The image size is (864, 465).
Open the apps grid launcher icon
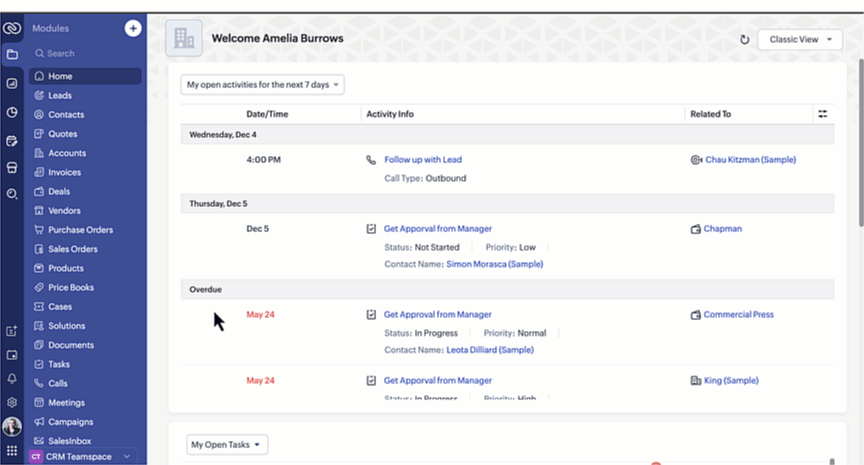pyautogui.click(x=12, y=451)
